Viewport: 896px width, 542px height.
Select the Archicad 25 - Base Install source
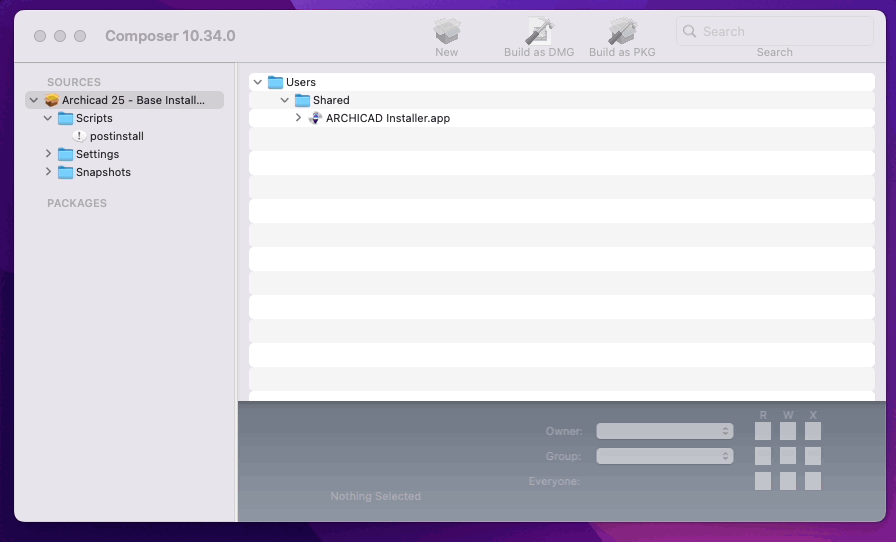[125, 100]
